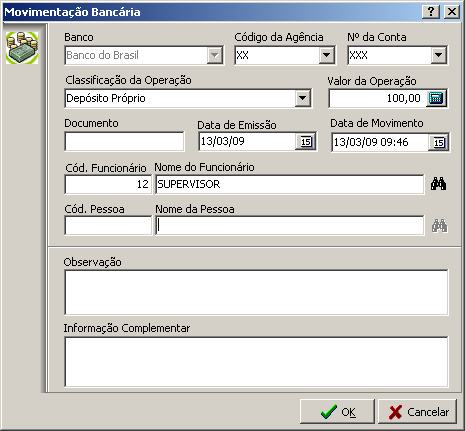Click the Cód. Funcionário field
The image size is (465, 431).
click(x=108, y=184)
